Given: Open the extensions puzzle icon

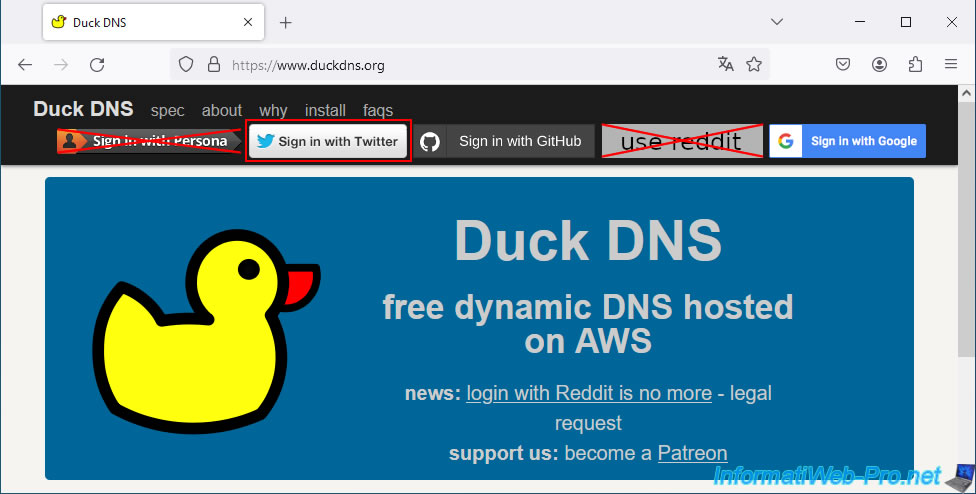Looking at the screenshot, I should point(915,65).
